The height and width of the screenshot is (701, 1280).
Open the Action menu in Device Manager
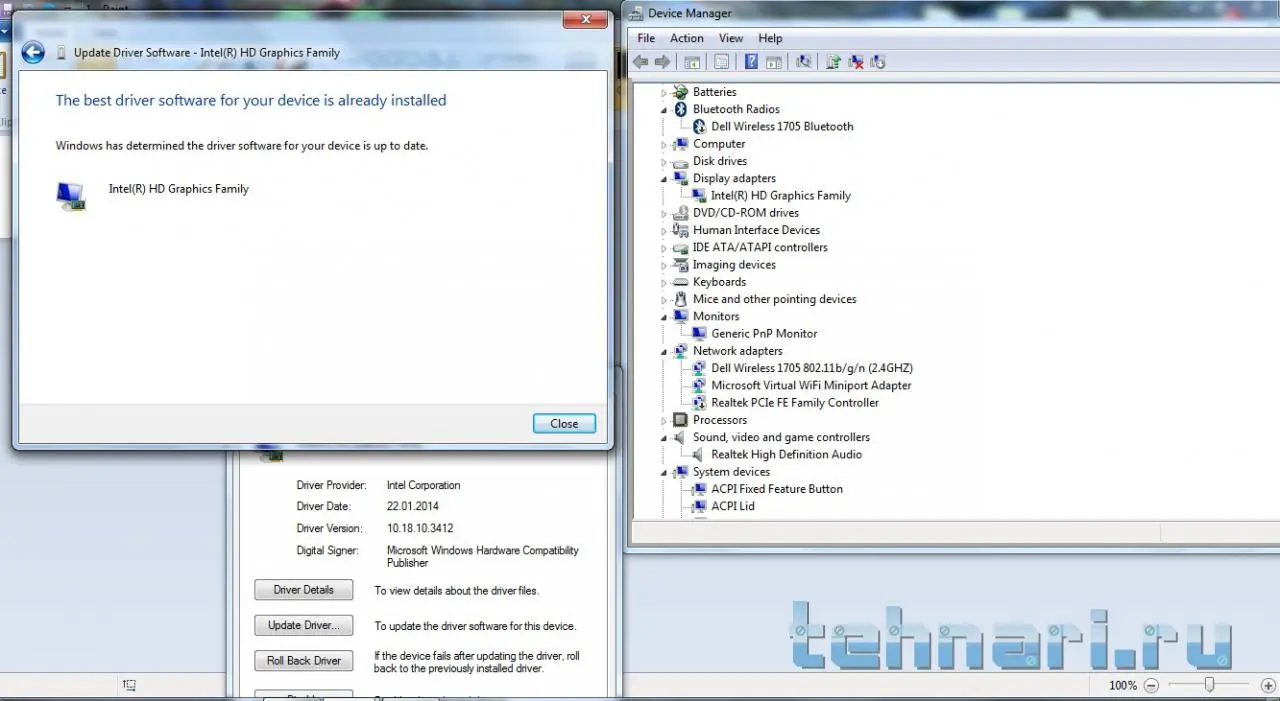[687, 38]
